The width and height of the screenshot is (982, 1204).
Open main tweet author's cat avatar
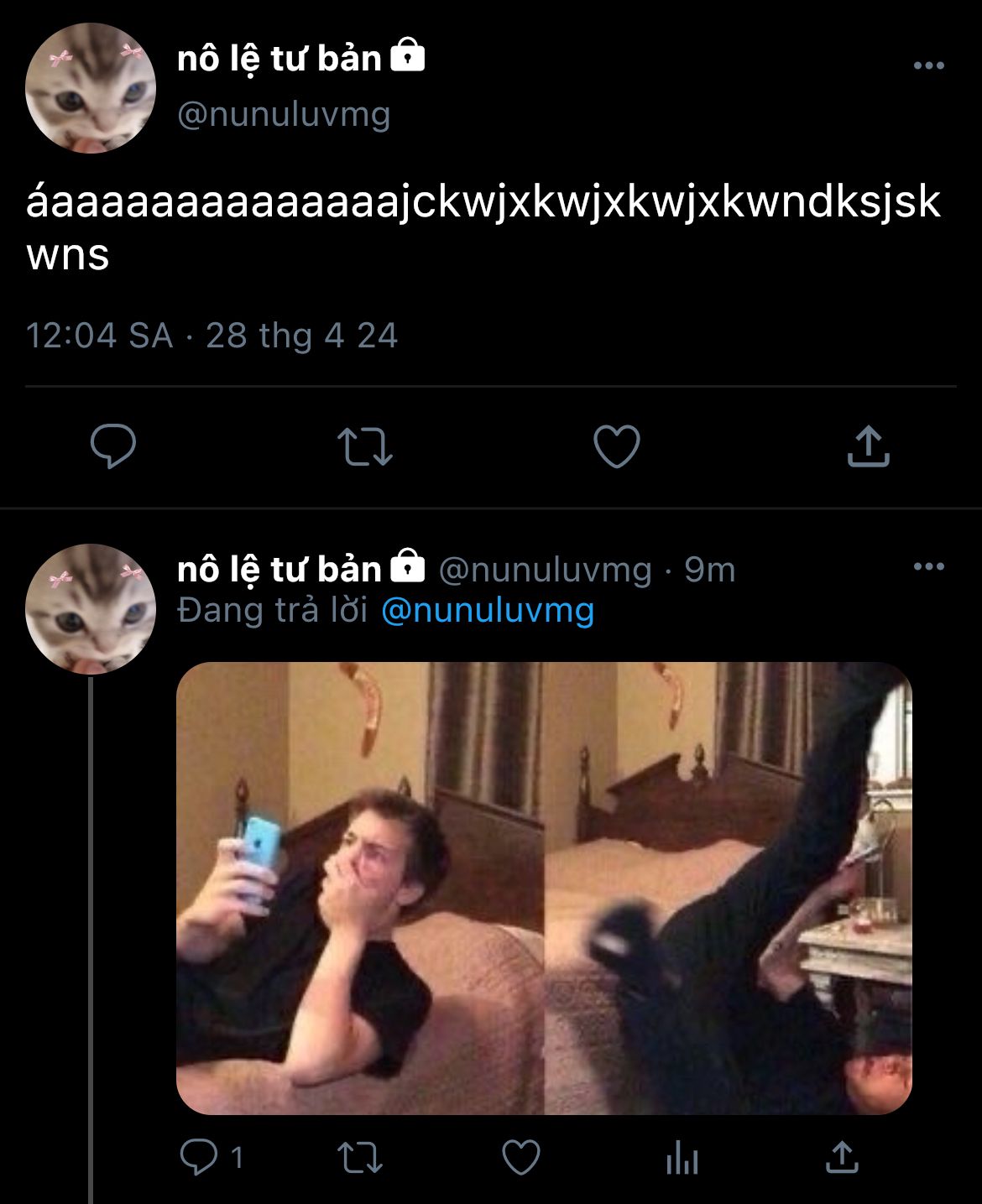coord(91,88)
